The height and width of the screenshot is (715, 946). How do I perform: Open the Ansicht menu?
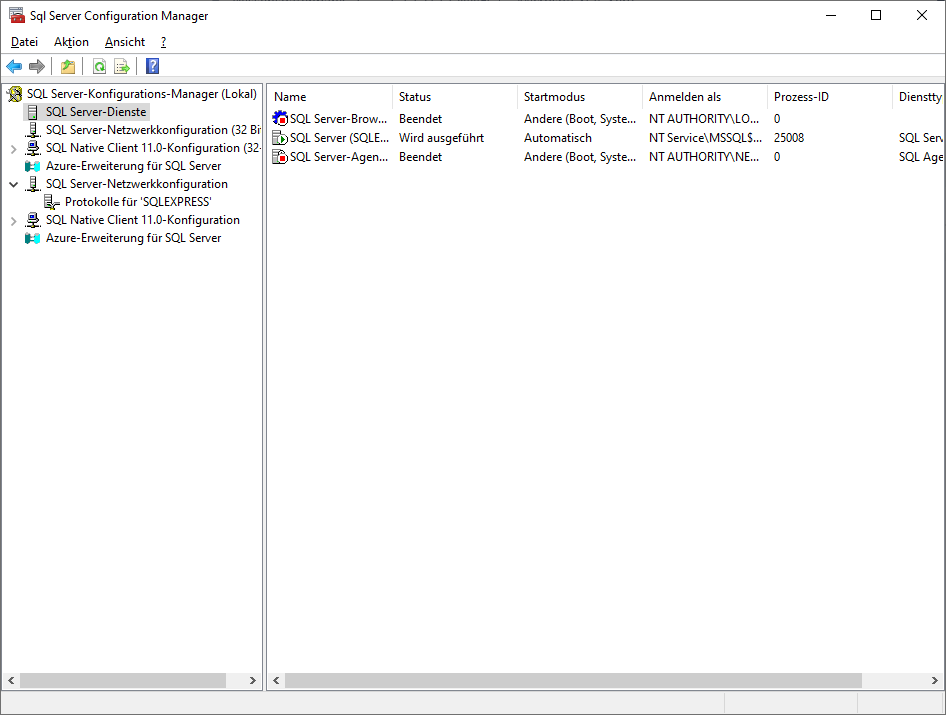125,42
